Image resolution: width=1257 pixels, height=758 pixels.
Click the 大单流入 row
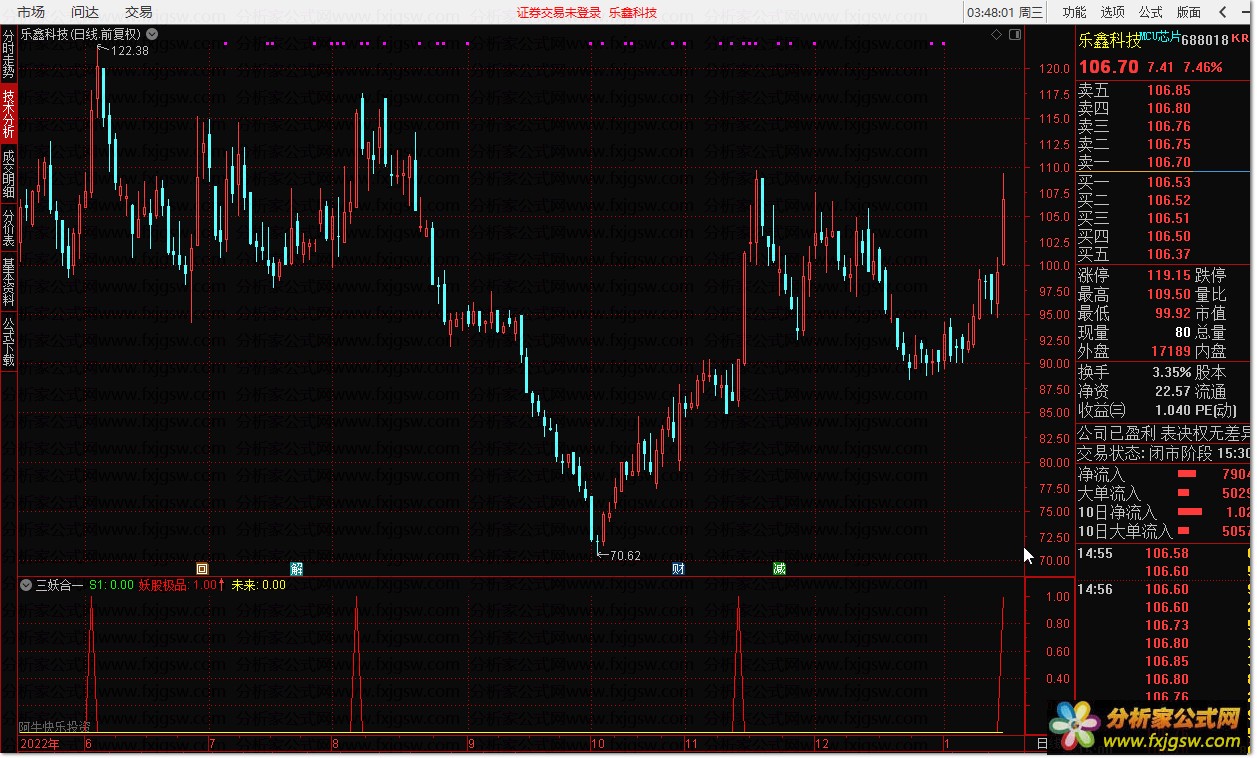(1164, 493)
